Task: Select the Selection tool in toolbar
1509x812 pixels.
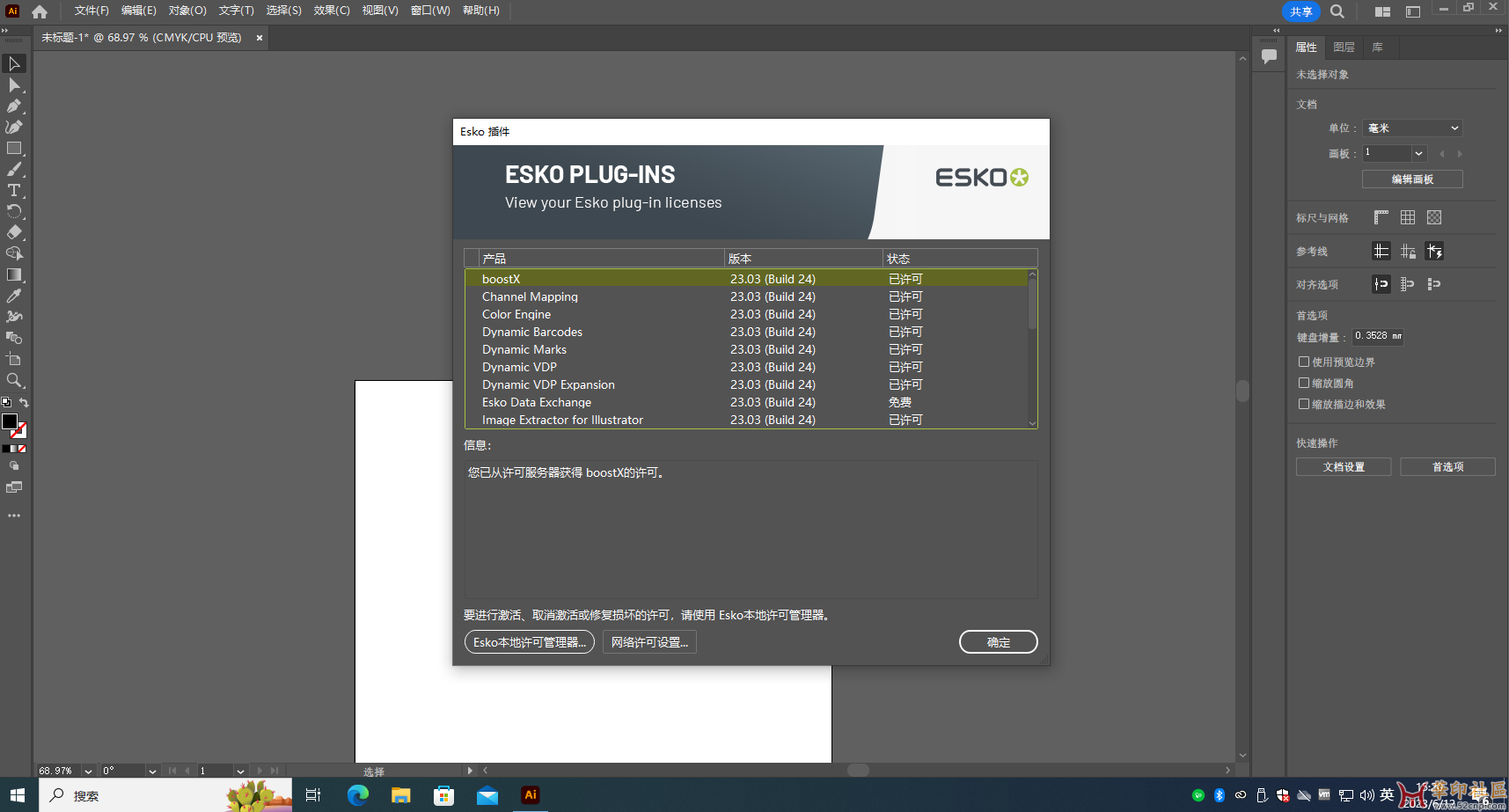Action: click(x=14, y=63)
